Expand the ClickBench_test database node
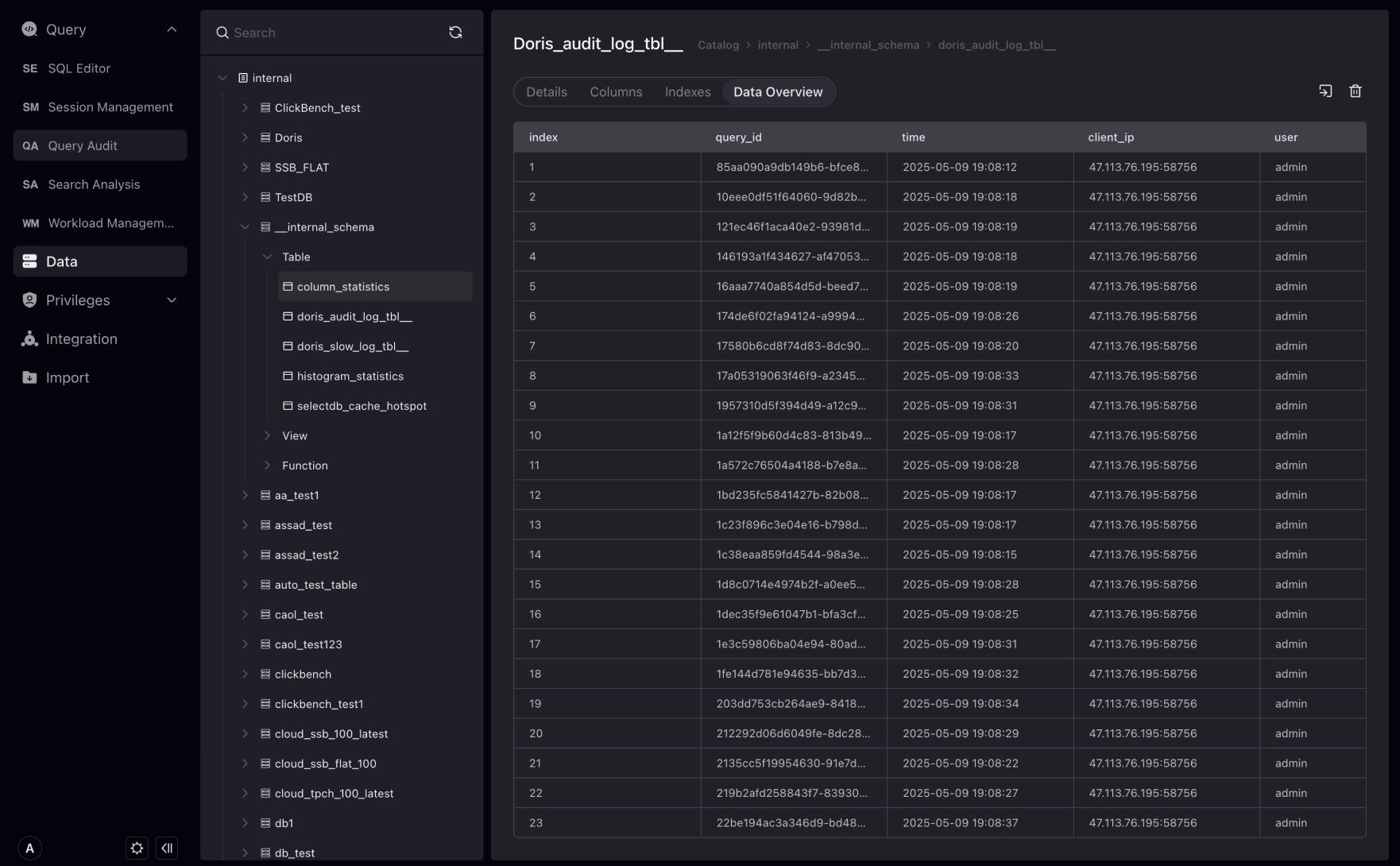Screen dimensions: 1400x866 click(244, 107)
